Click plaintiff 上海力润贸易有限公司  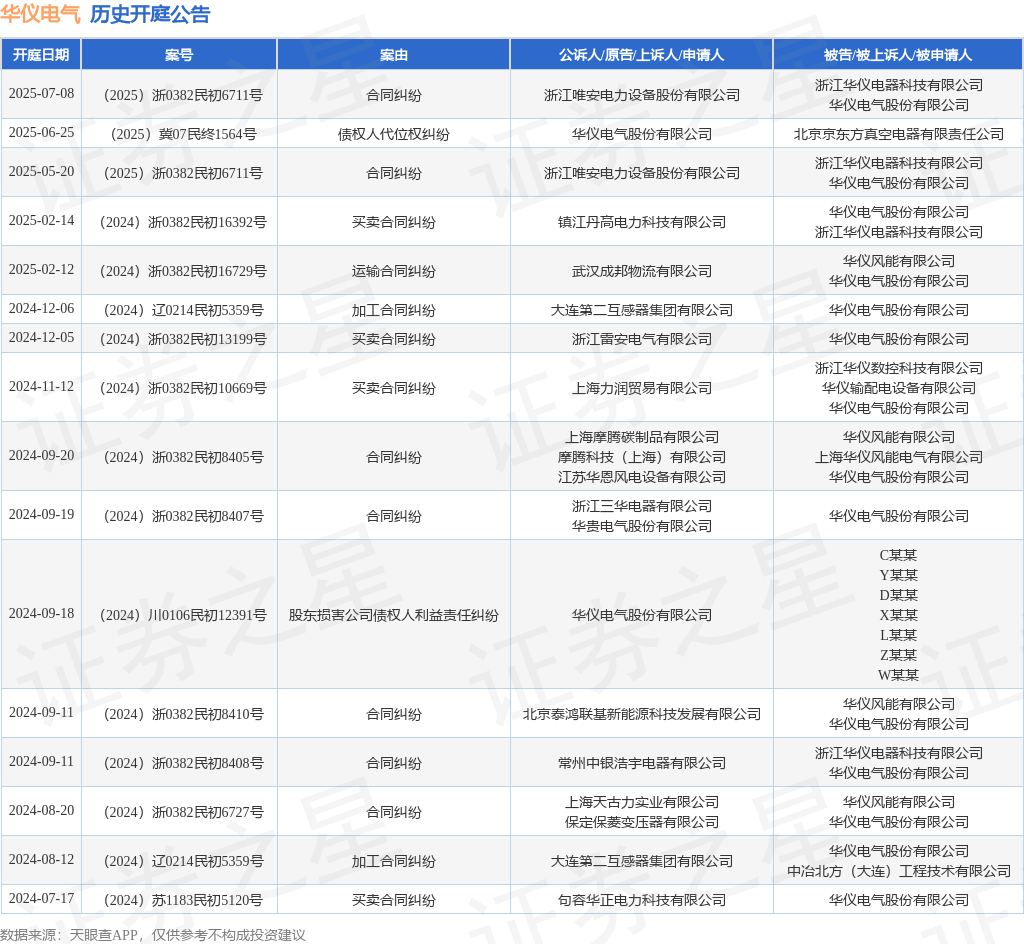(x=641, y=388)
